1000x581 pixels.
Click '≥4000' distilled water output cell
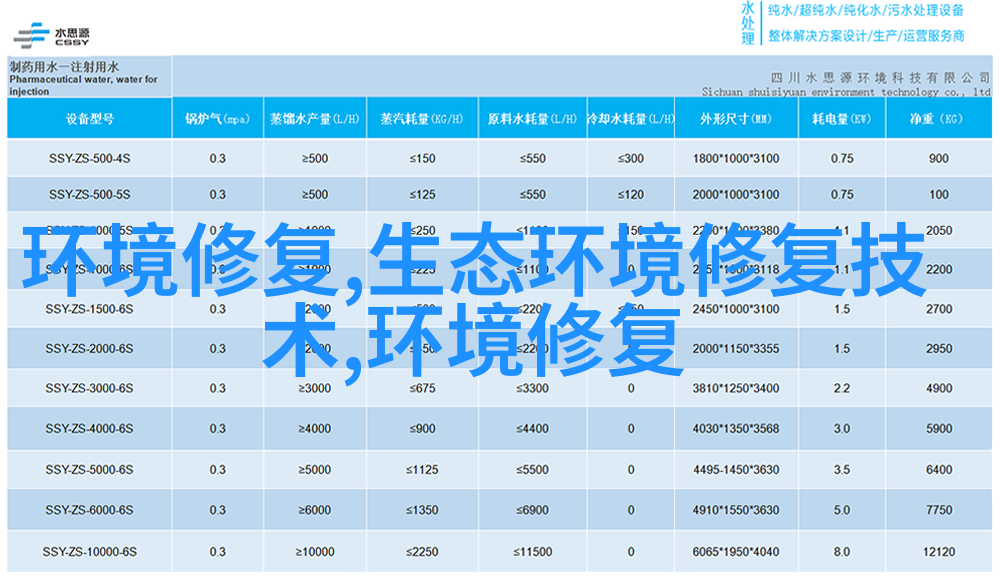314,429
